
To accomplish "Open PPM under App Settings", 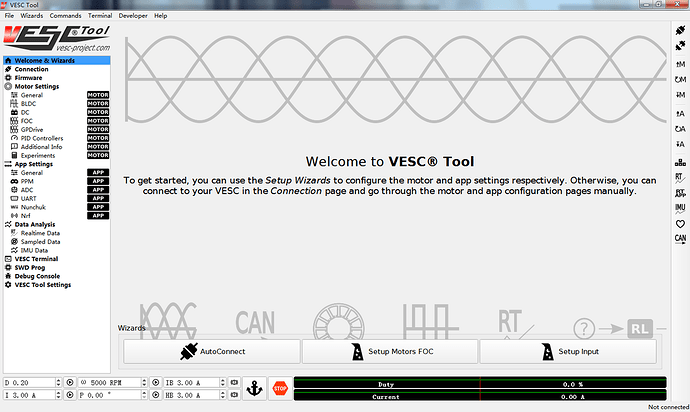I will [x=27, y=181].
